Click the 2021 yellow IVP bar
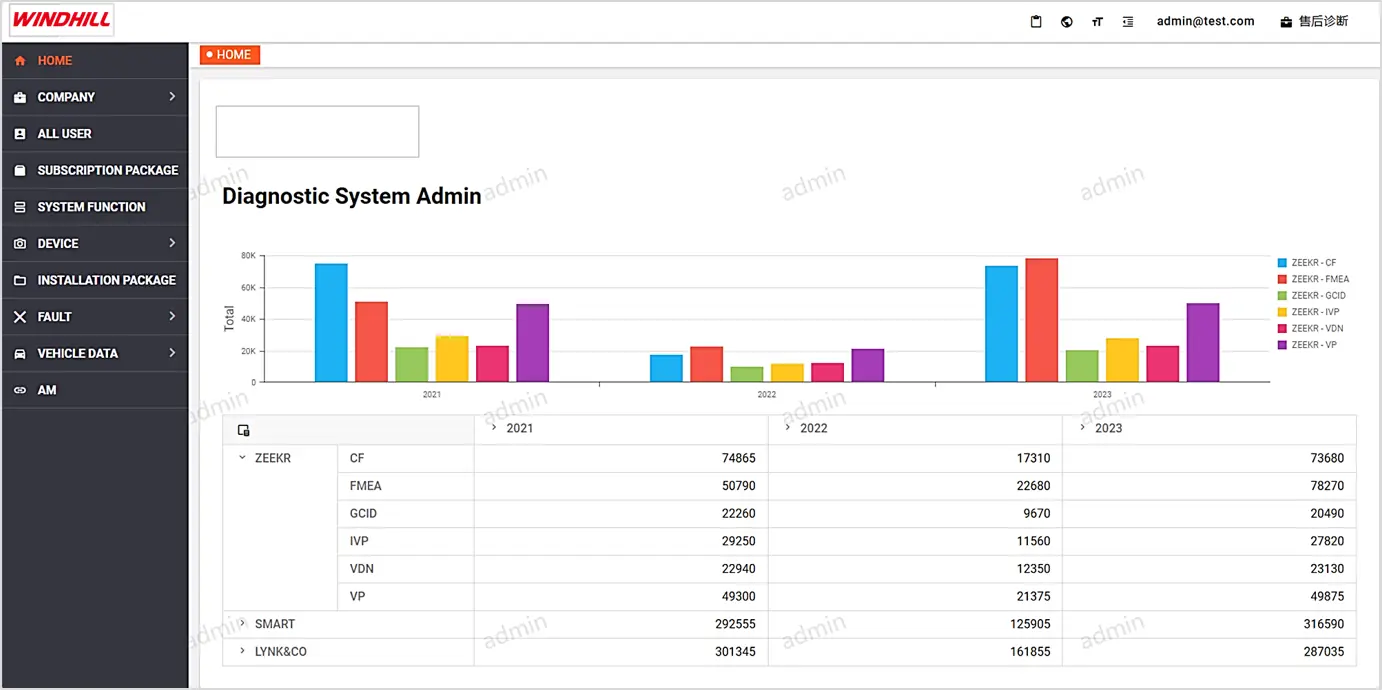 pyautogui.click(x=452, y=359)
